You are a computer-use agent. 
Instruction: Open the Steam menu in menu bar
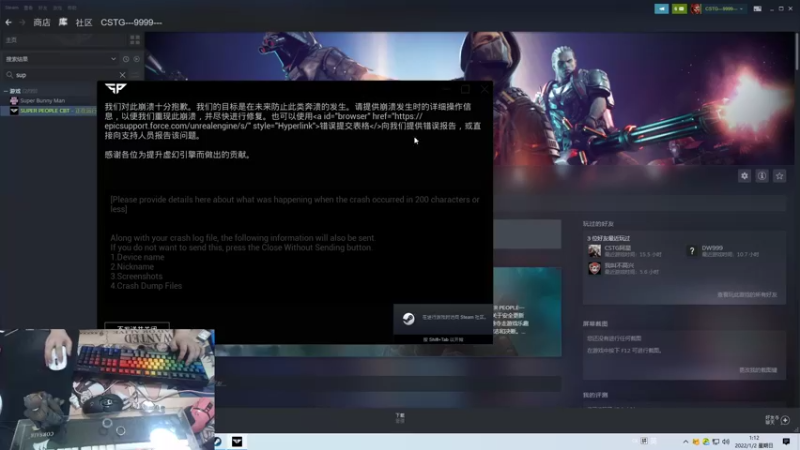(12, 8)
